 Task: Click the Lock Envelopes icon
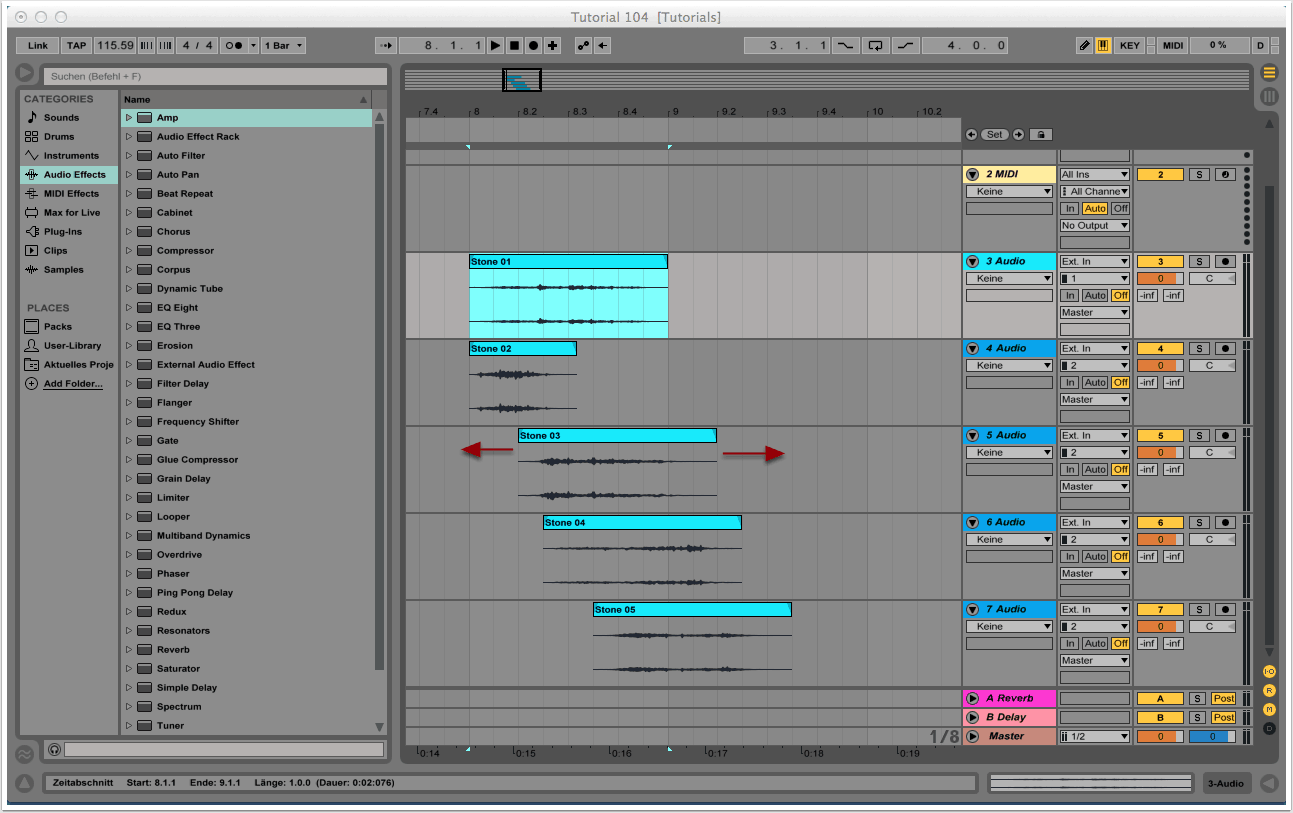click(1040, 134)
